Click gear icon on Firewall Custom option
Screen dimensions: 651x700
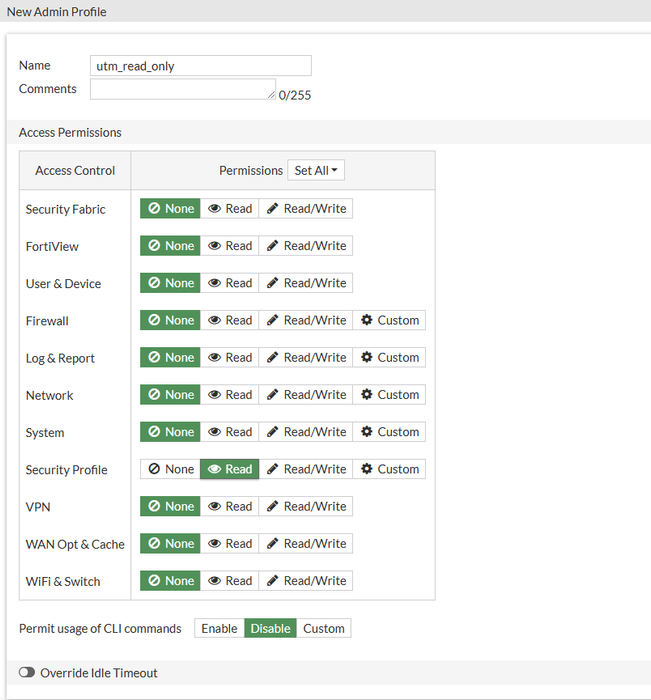367,321
